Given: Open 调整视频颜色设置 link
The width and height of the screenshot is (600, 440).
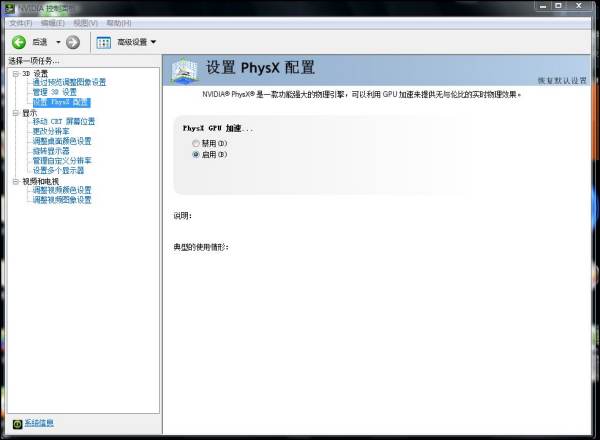Looking at the screenshot, I should (x=62, y=190).
